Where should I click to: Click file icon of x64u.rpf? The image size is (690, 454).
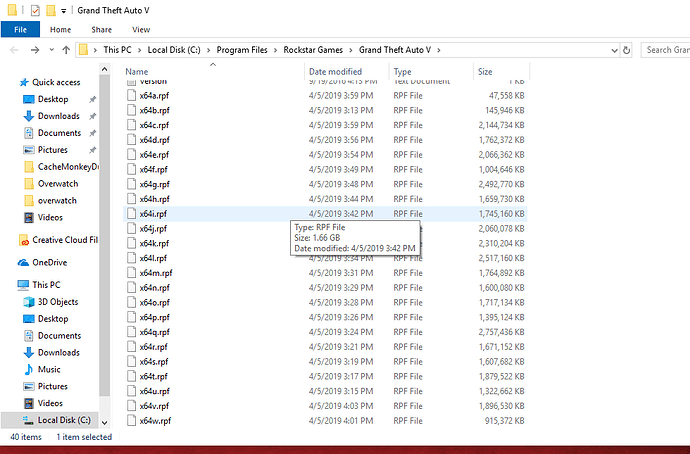pos(131,391)
